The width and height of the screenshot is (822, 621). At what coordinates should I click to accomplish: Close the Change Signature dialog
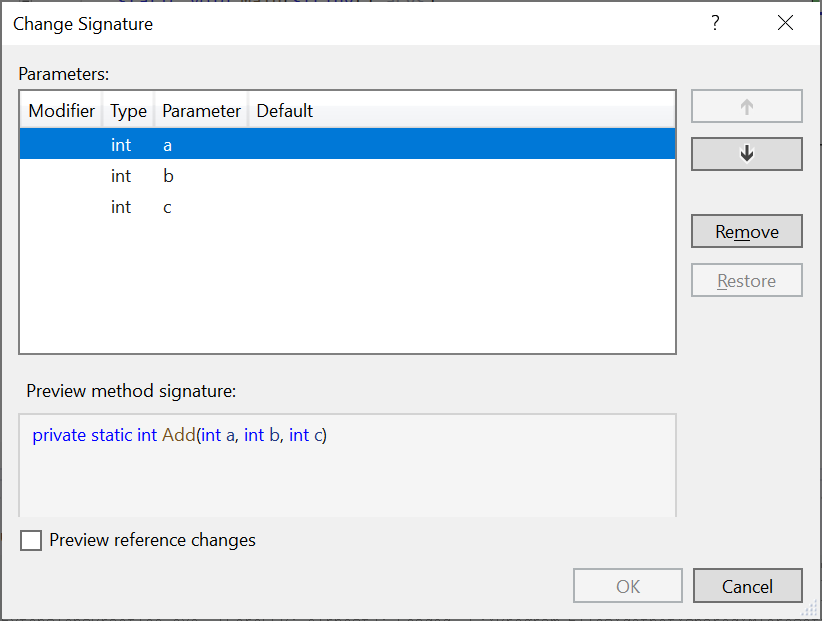pyautogui.click(x=785, y=23)
